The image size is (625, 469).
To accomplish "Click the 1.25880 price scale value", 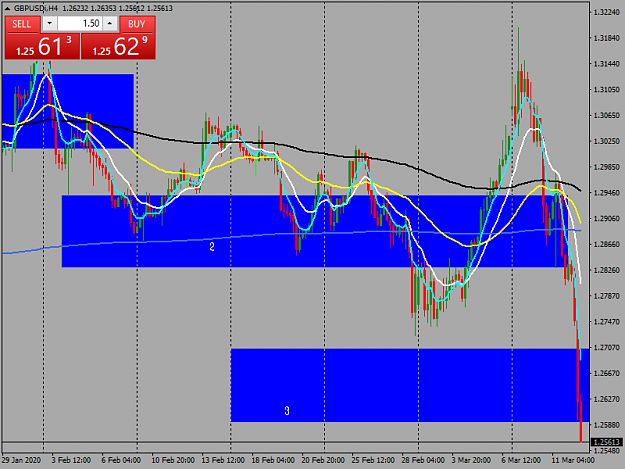I will pyautogui.click(x=607, y=425).
